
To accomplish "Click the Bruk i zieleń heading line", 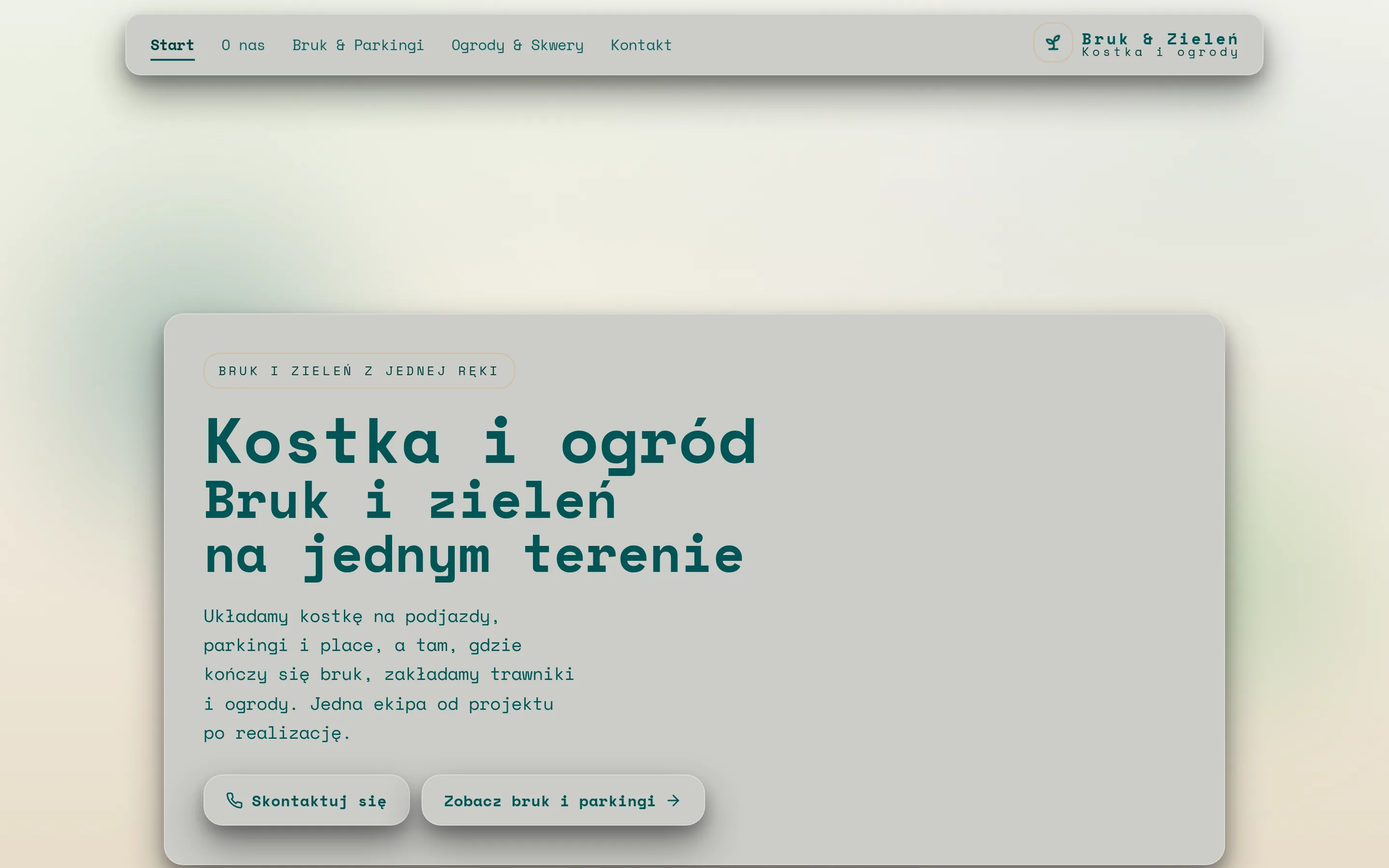I will point(410,501).
